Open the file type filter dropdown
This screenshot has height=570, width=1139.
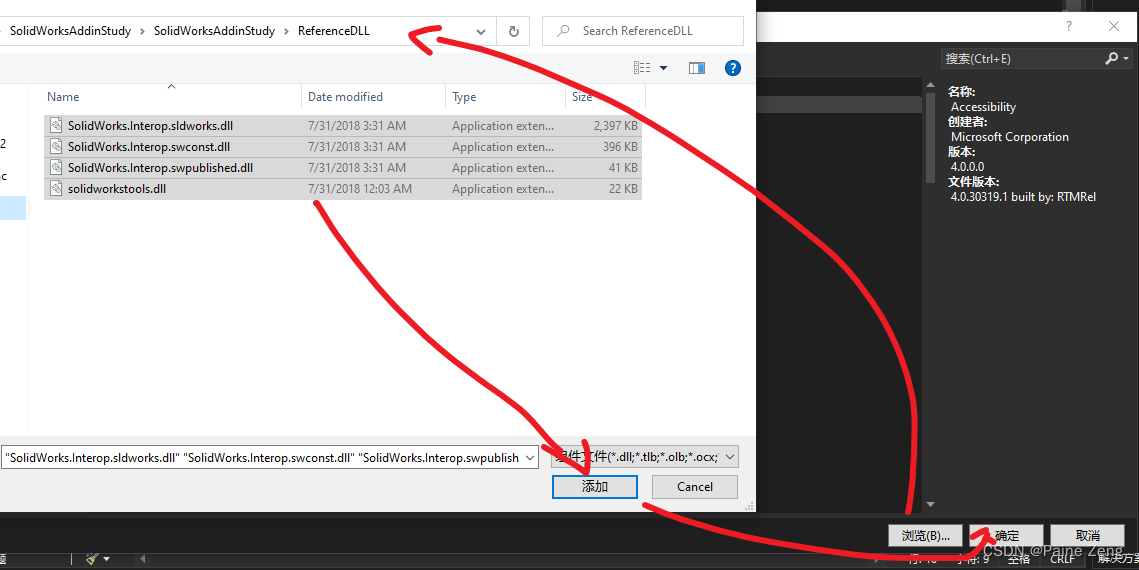644,457
